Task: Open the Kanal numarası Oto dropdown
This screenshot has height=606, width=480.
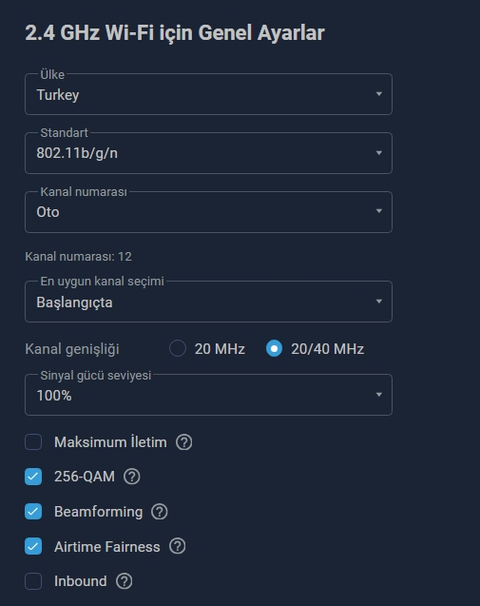Action: coord(209,212)
